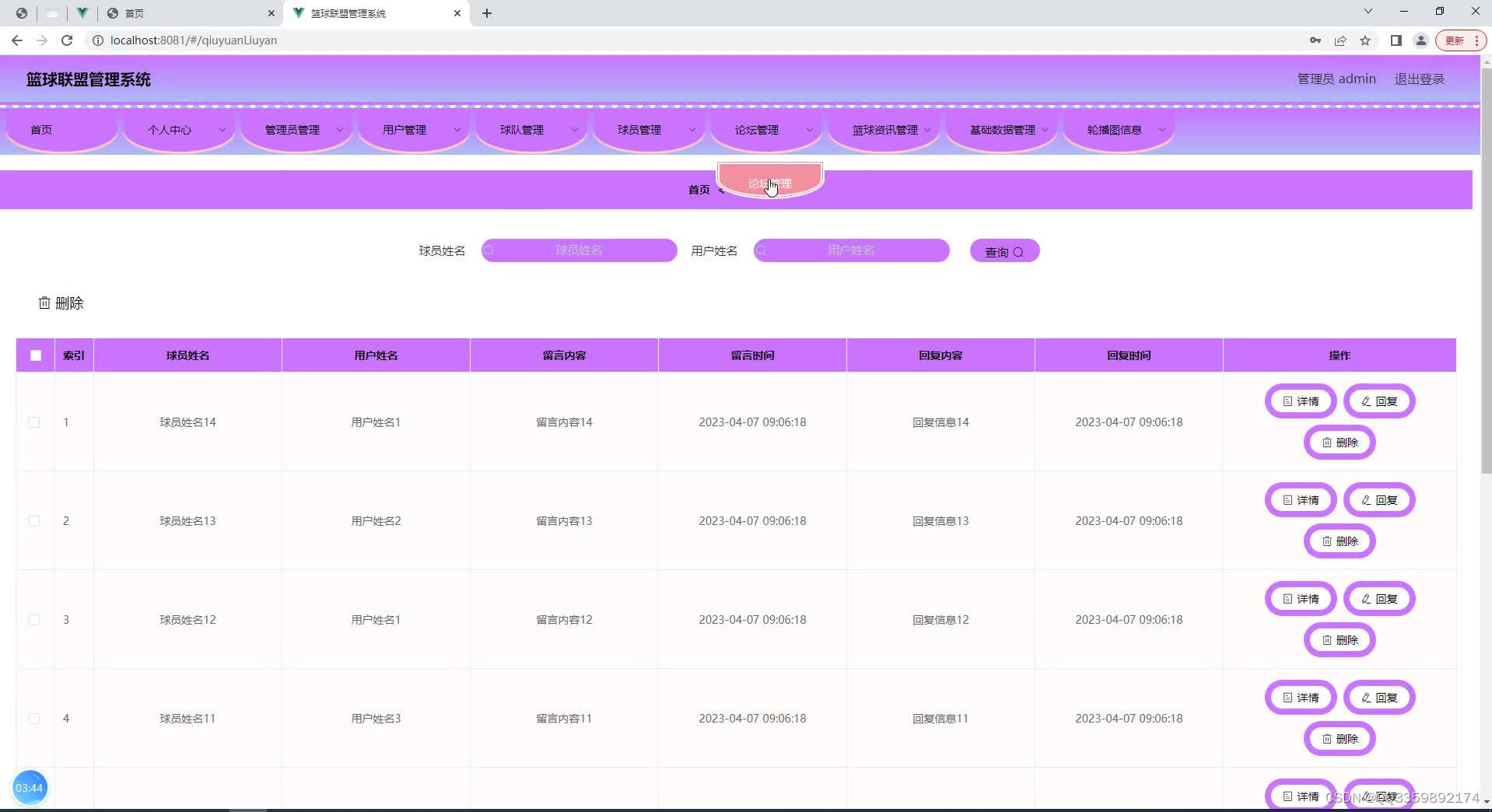This screenshot has width=1492, height=812.
Task: Open saved password key icon
Action: (1315, 40)
